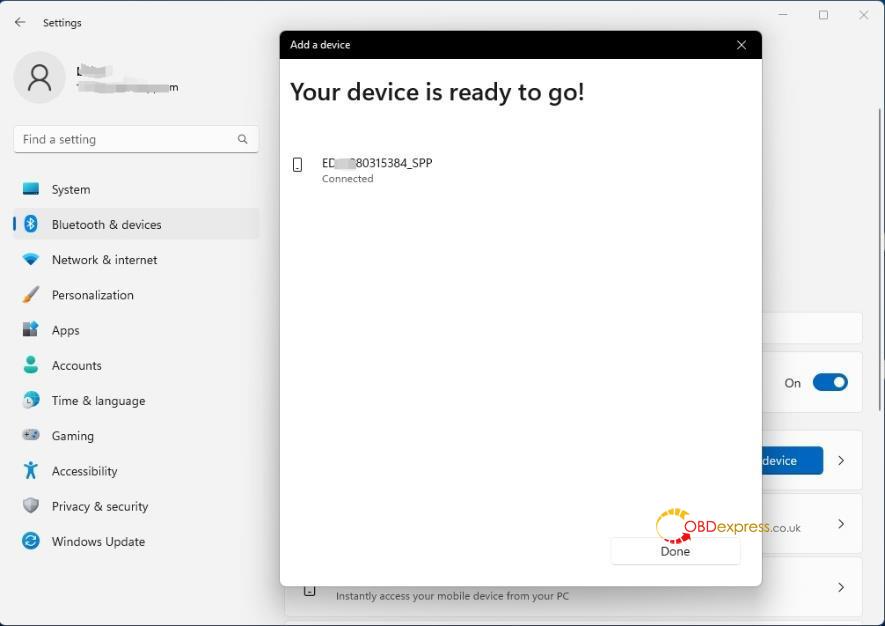Click the Bluetooth icon in sidebar
The width and height of the screenshot is (885, 626).
pyautogui.click(x=31, y=225)
